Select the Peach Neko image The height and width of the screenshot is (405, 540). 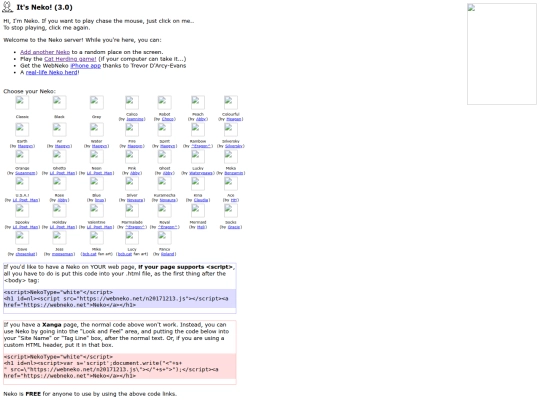198,103
